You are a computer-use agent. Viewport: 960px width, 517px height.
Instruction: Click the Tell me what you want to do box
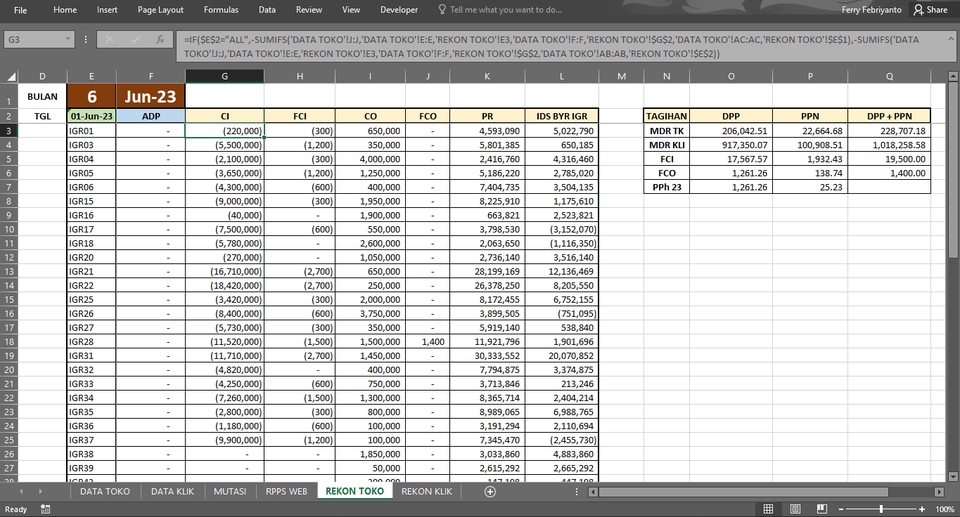[x=501, y=10]
